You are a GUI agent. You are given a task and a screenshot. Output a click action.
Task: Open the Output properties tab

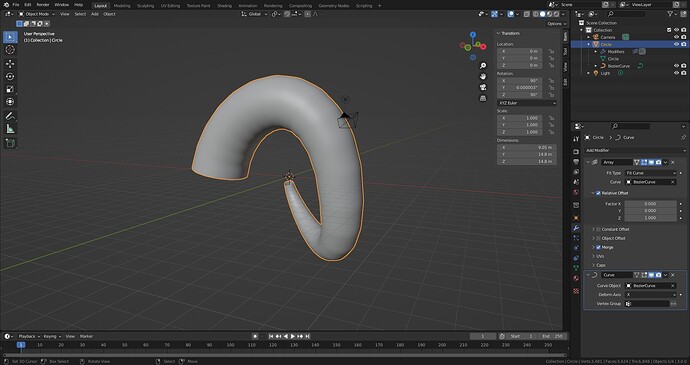576,162
